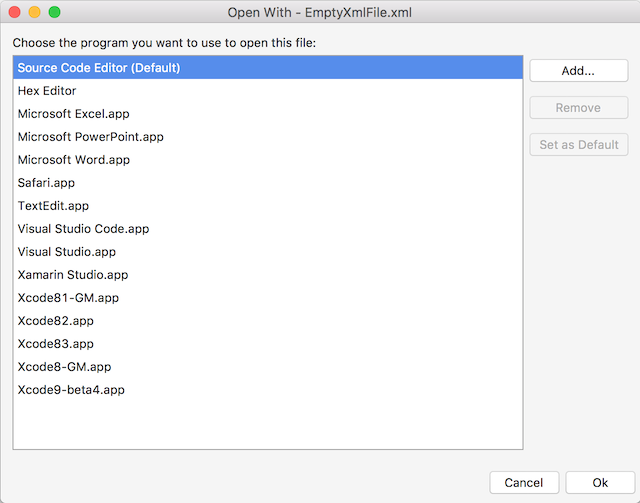Zoom the dialog with green button
Viewport: 640px width, 503px height.
55,12
